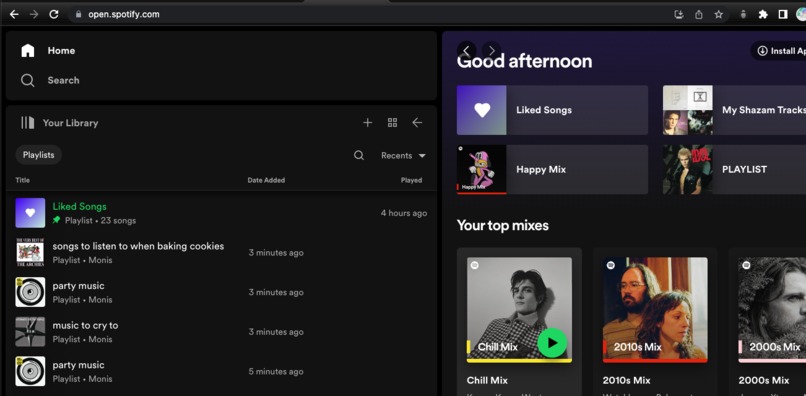
Task: Click the Search magnifier icon in sidebar
Action: click(28, 80)
